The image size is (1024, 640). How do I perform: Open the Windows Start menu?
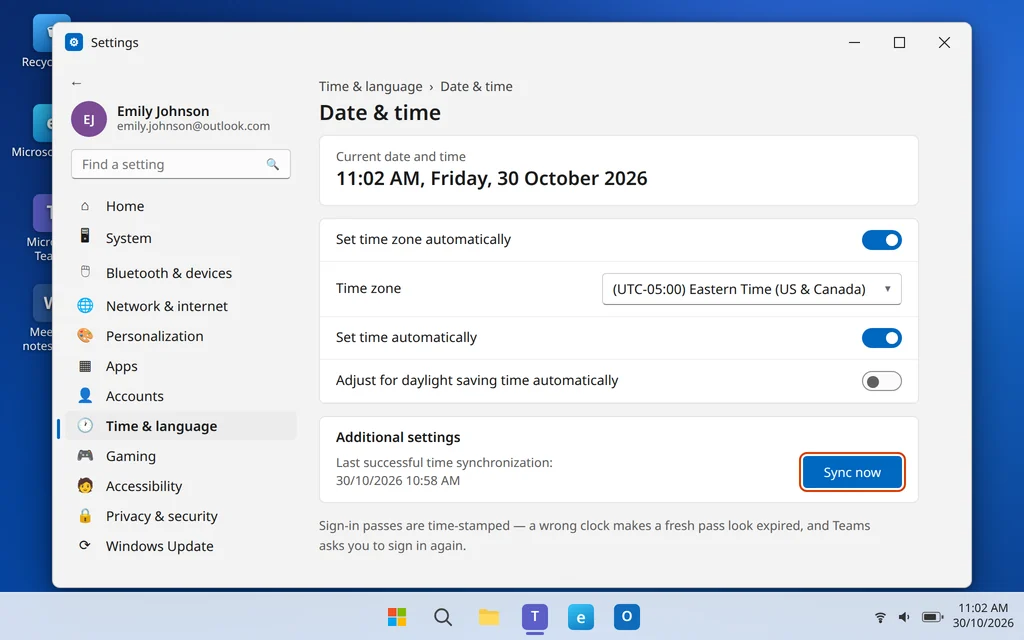coord(397,616)
